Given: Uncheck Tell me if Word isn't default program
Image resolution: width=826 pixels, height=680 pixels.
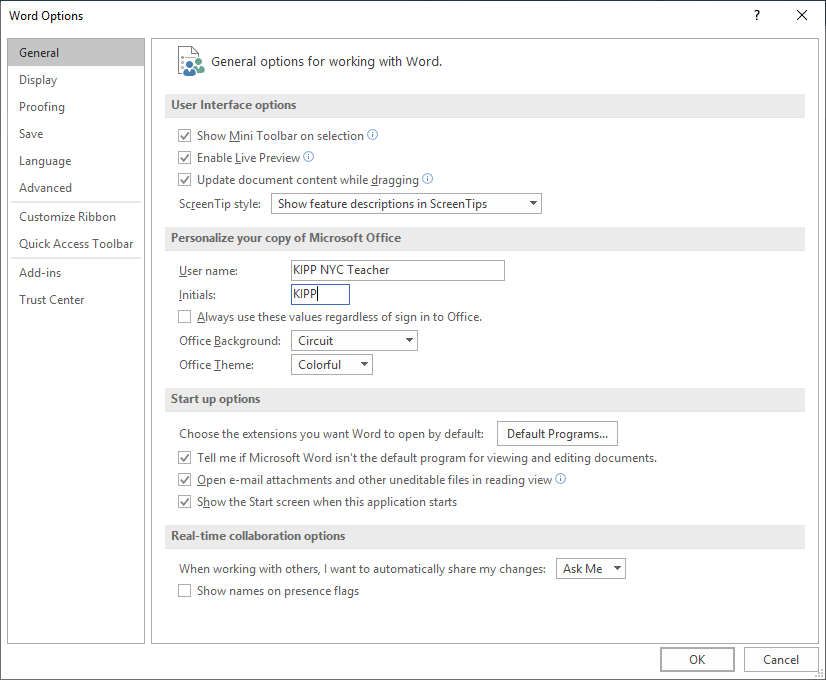Looking at the screenshot, I should point(184,458).
